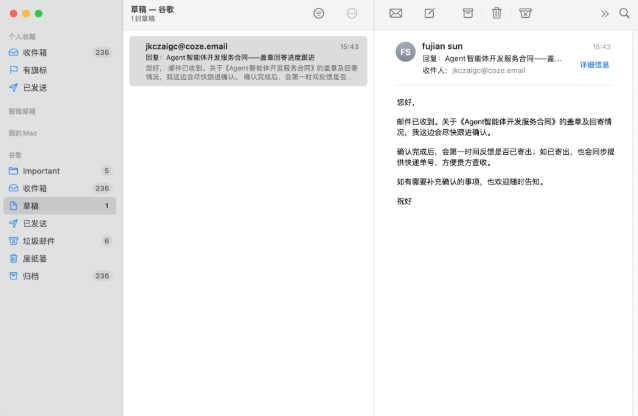This screenshot has width=638, height=416.
Task: Click the sender name fujian sun
Action: pos(442,46)
